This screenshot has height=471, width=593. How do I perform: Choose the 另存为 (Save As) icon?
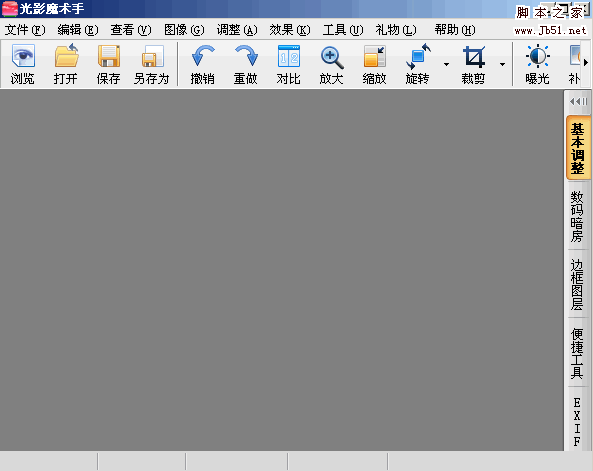pyautogui.click(x=152, y=56)
